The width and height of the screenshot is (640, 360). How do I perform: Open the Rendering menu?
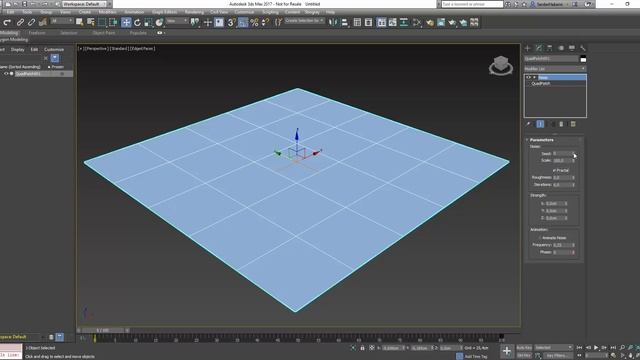pos(194,12)
